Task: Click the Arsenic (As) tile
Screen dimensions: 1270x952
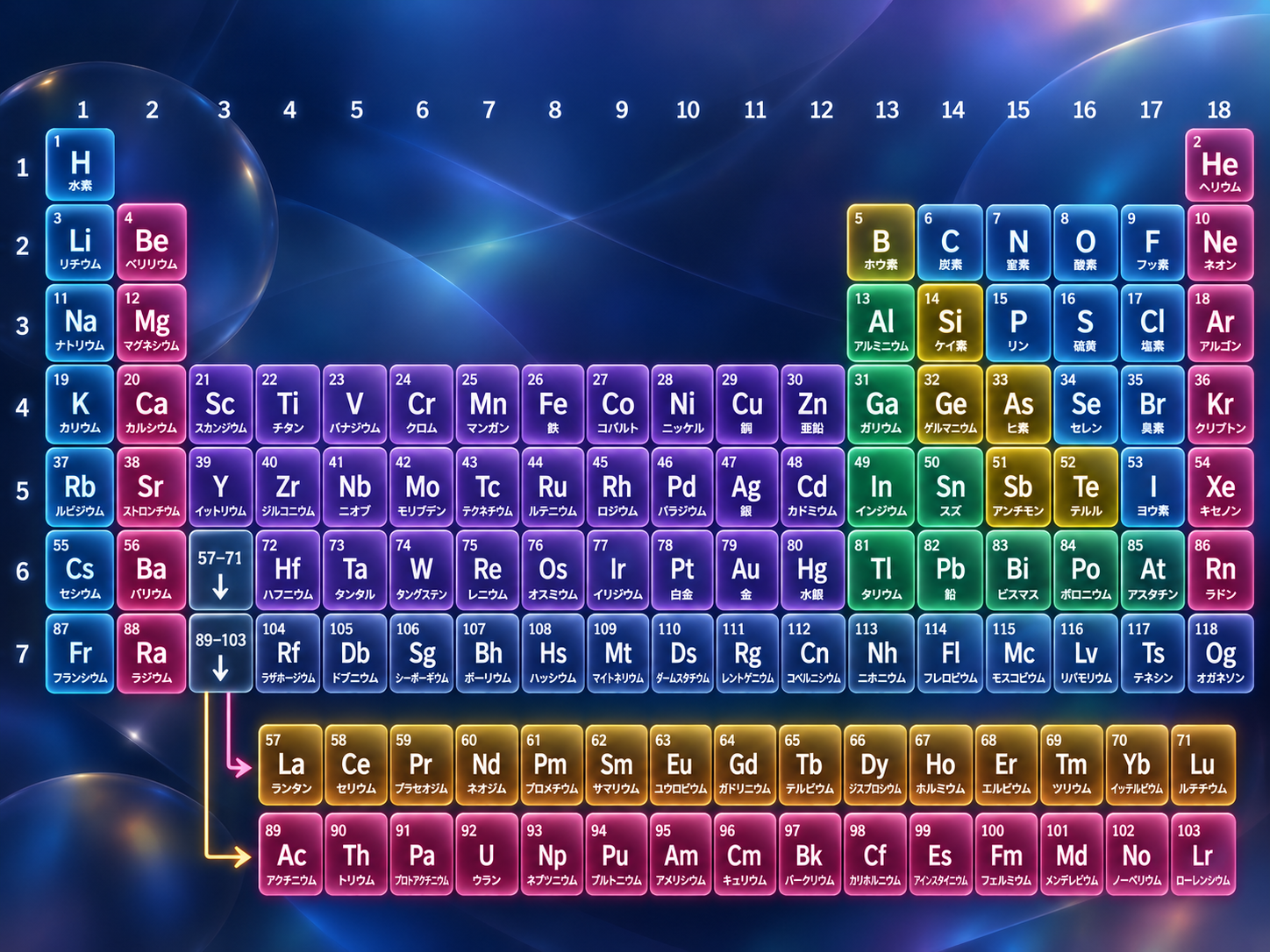Action: 1017,404
